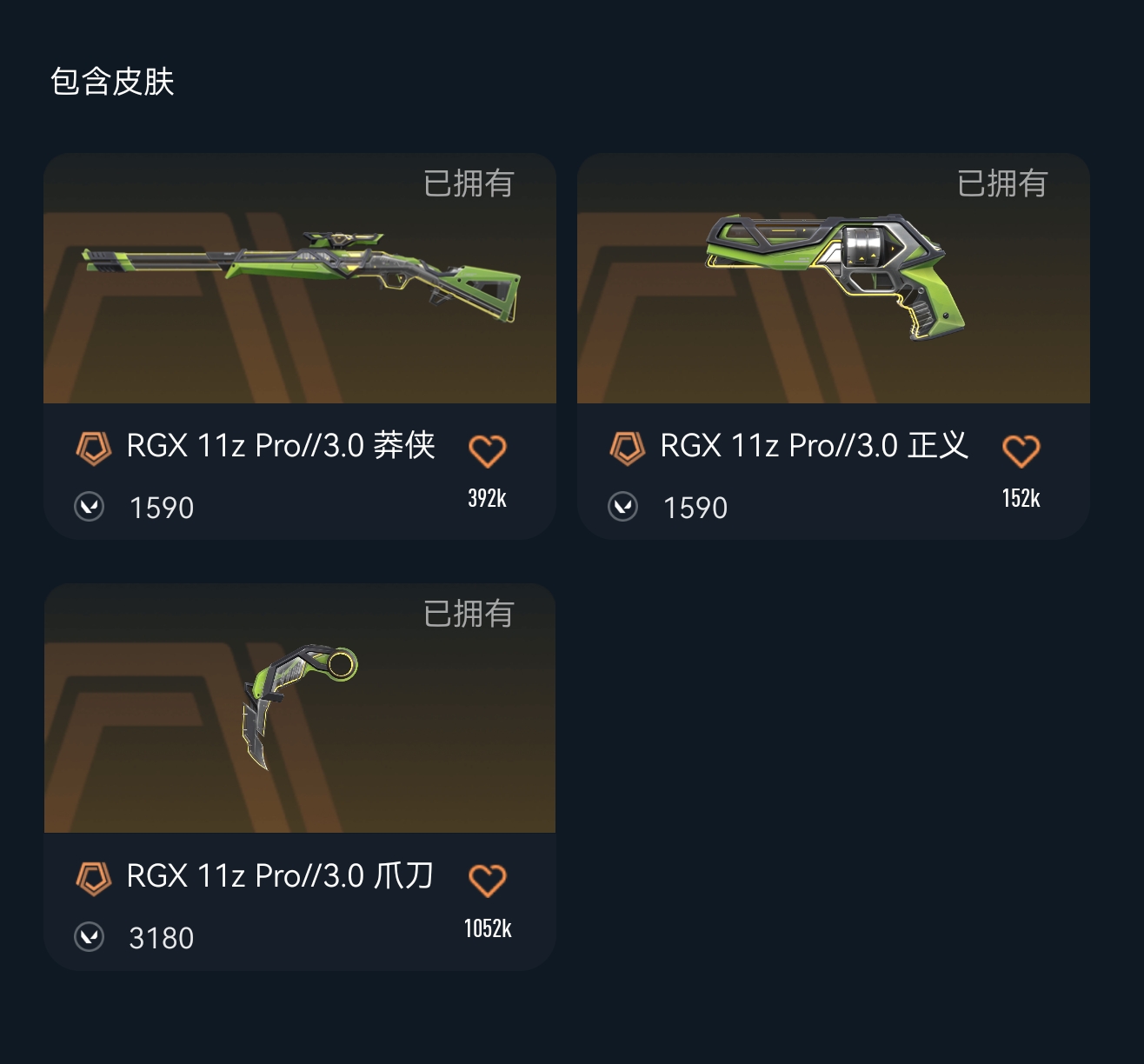Click the 1052k like count
This screenshot has height=1064, width=1144.
pos(488,928)
